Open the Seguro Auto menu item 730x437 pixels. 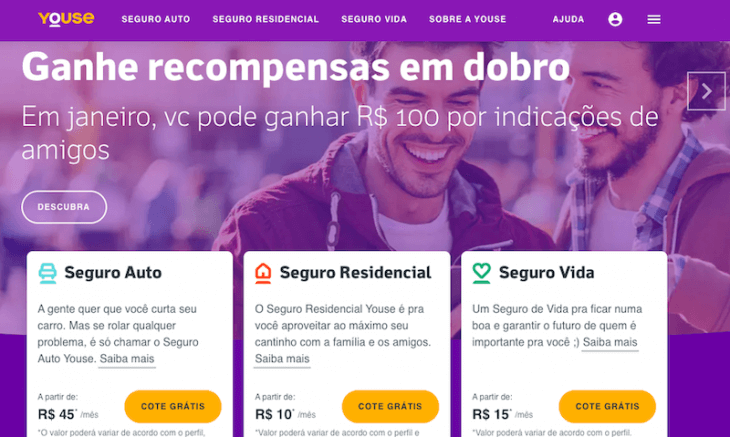tap(156, 19)
